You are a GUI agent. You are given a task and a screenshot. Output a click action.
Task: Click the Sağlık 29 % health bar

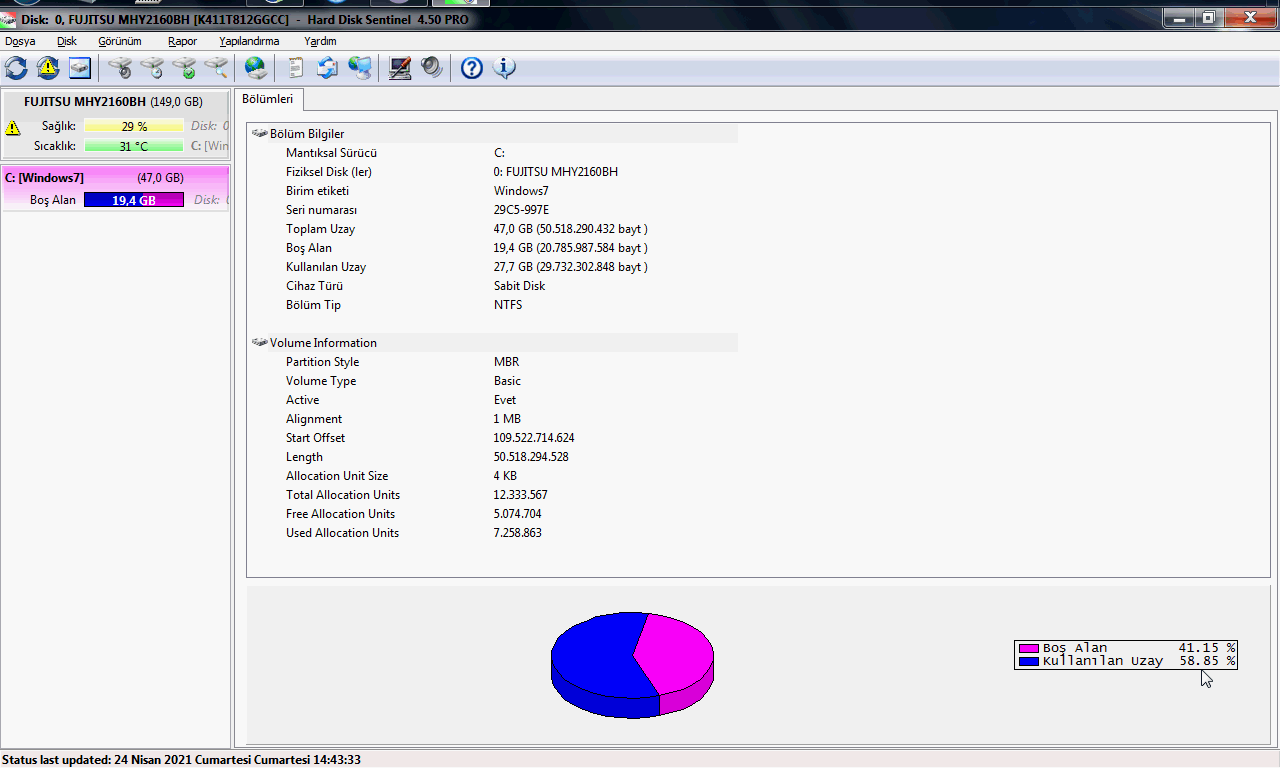(134, 126)
